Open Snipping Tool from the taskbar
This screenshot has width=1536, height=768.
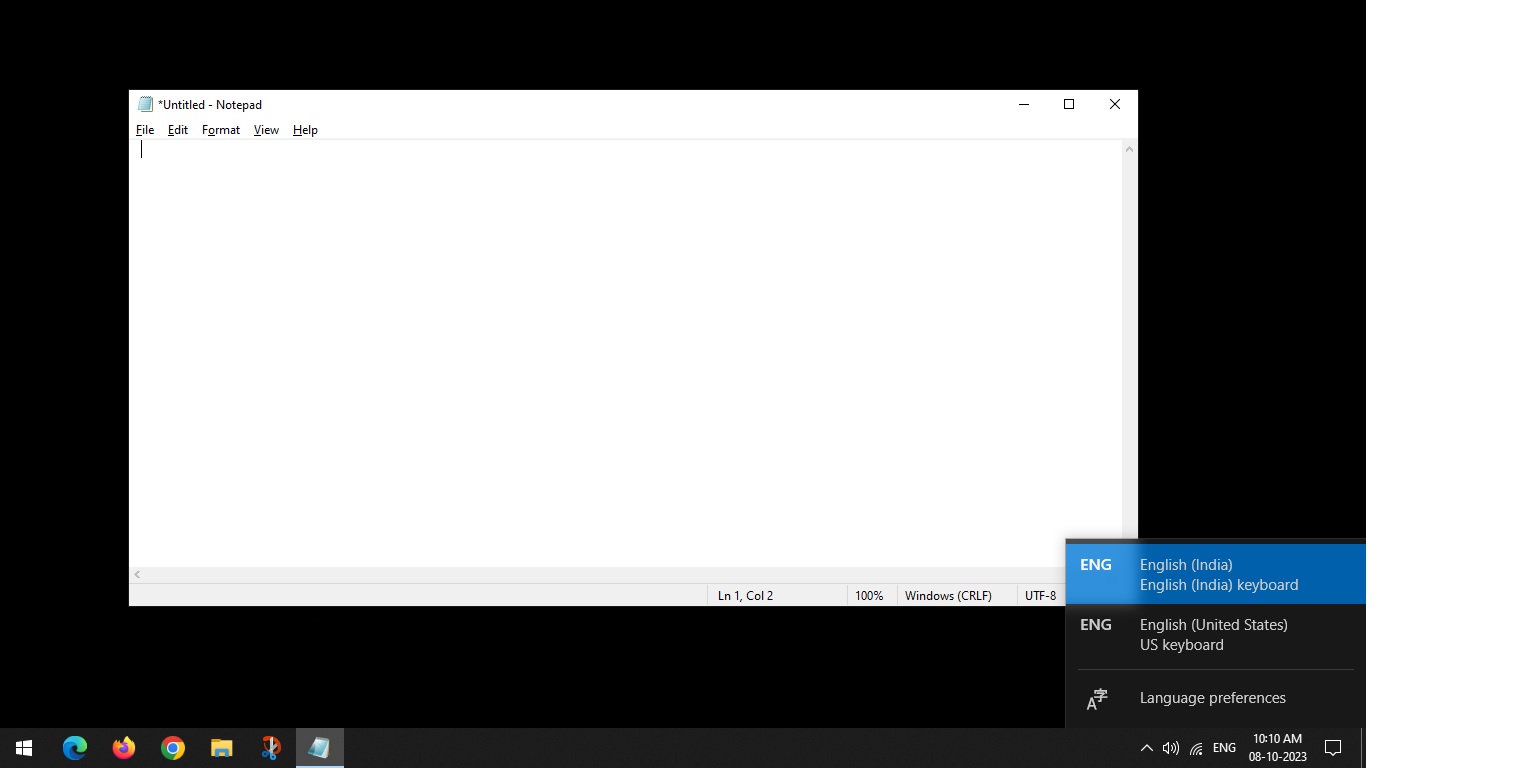[x=270, y=747]
